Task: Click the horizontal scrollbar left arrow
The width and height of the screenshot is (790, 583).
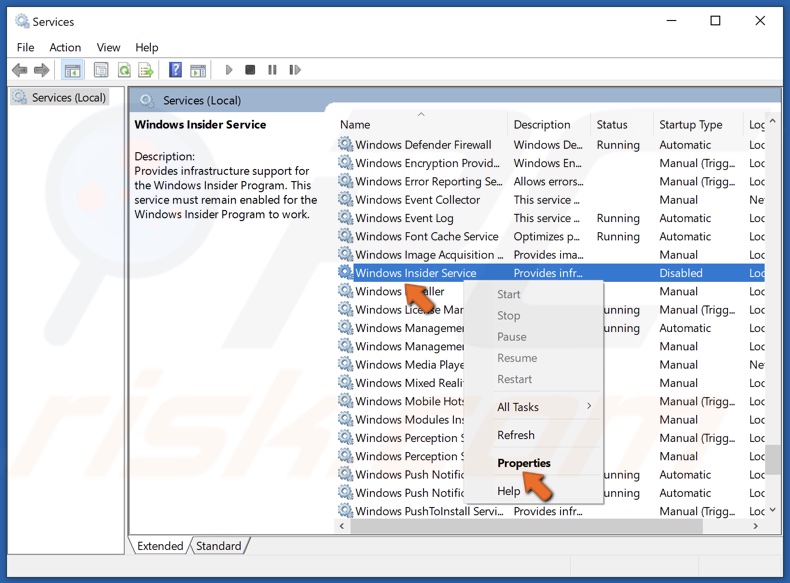Action: [x=342, y=526]
